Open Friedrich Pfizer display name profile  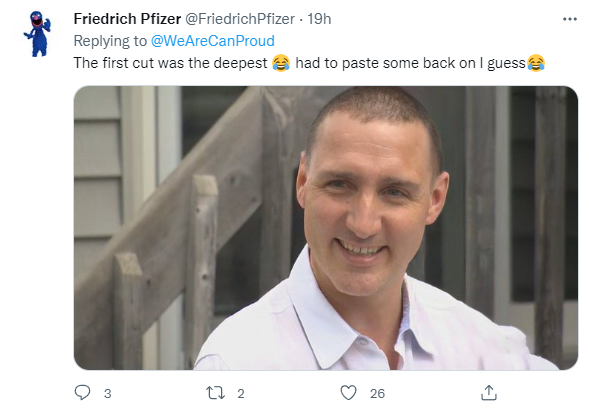point(127,19)
